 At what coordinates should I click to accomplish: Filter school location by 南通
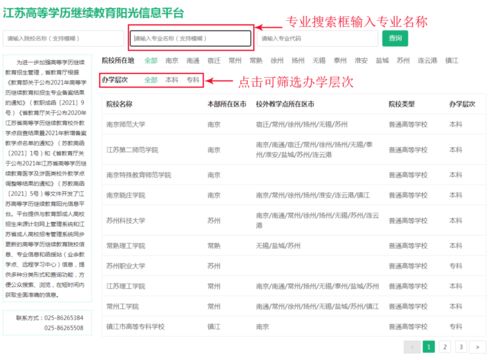tap(193, 60)
